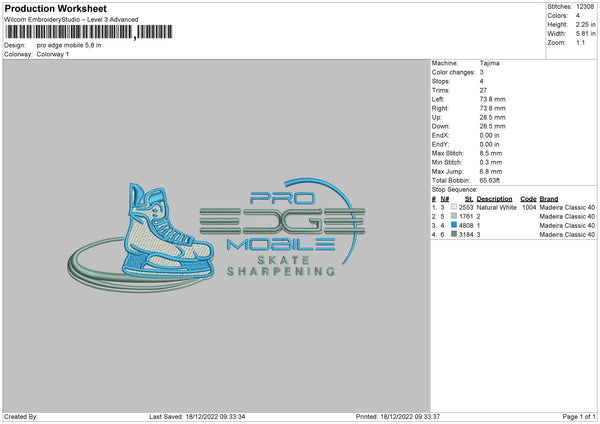Click the 'Brand' column header
600x424 pixels.
point(549,199)
